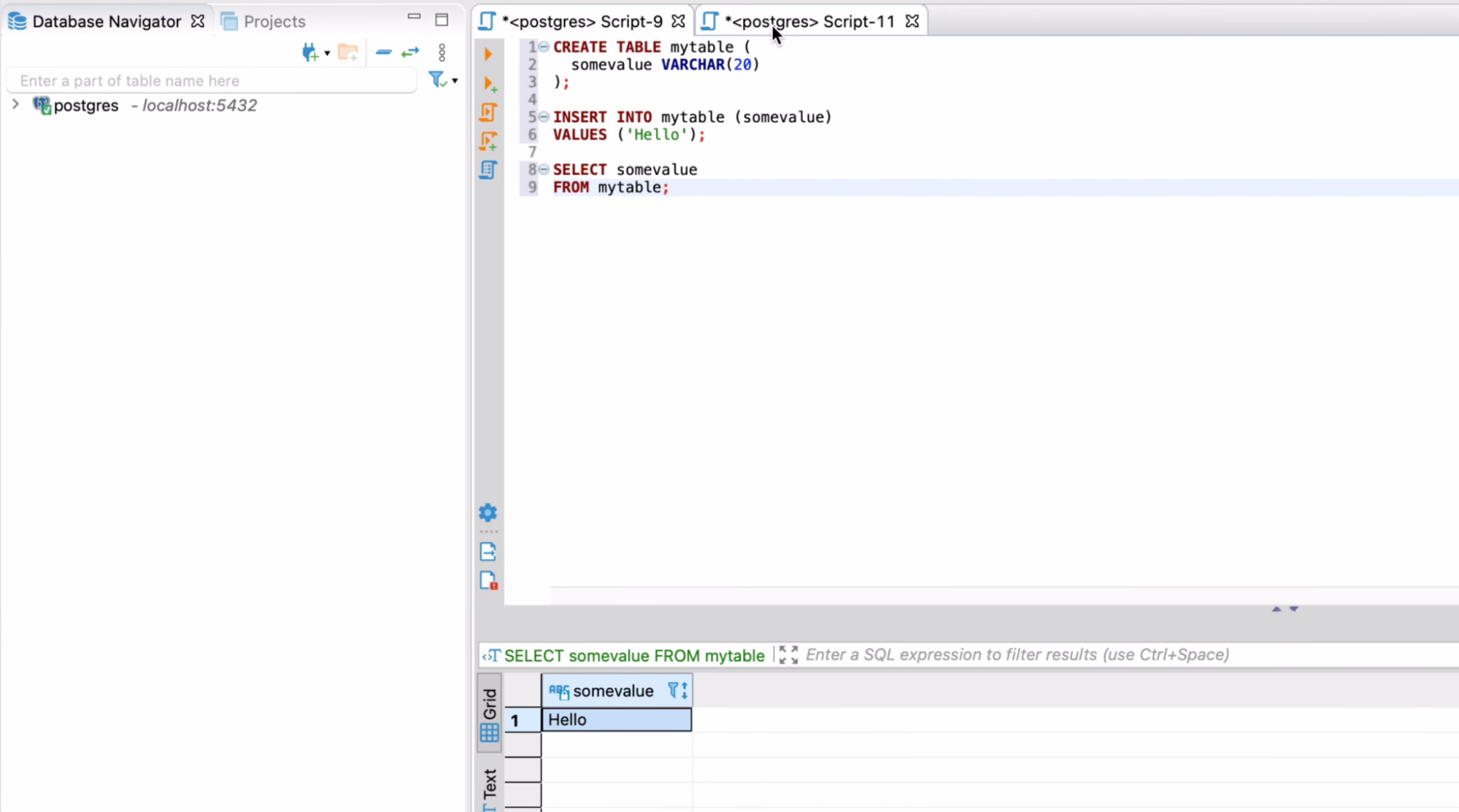Click the Create folder icon in navigator
This screenshot has height=812, width=1459.
[348, 53]
